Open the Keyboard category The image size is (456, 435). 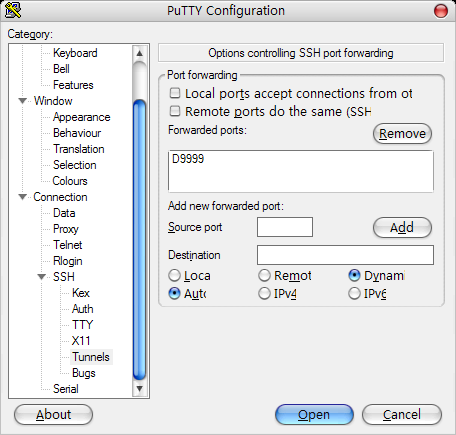[x=75, y=53]
